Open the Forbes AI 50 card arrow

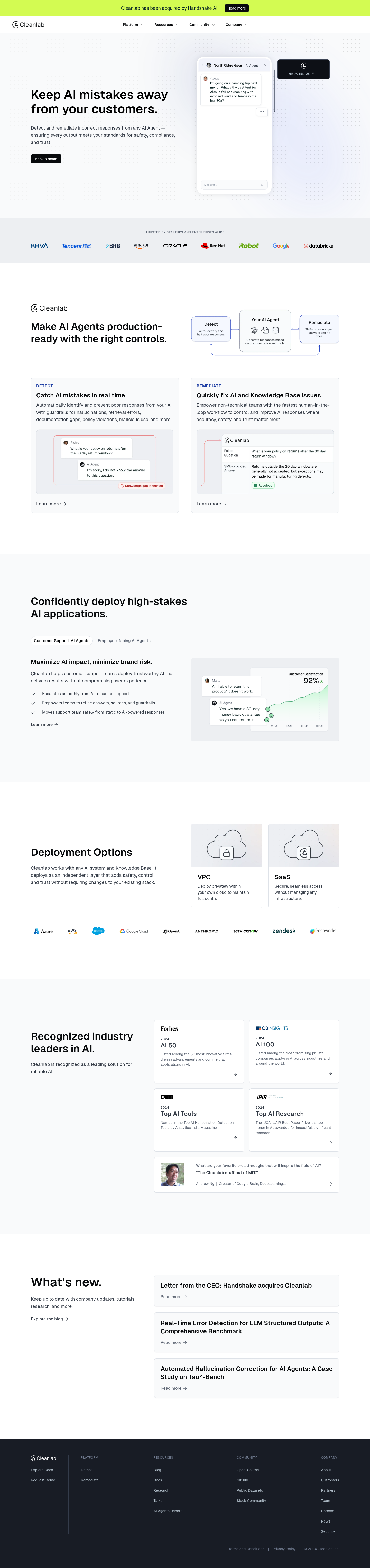click(236, 1074)
